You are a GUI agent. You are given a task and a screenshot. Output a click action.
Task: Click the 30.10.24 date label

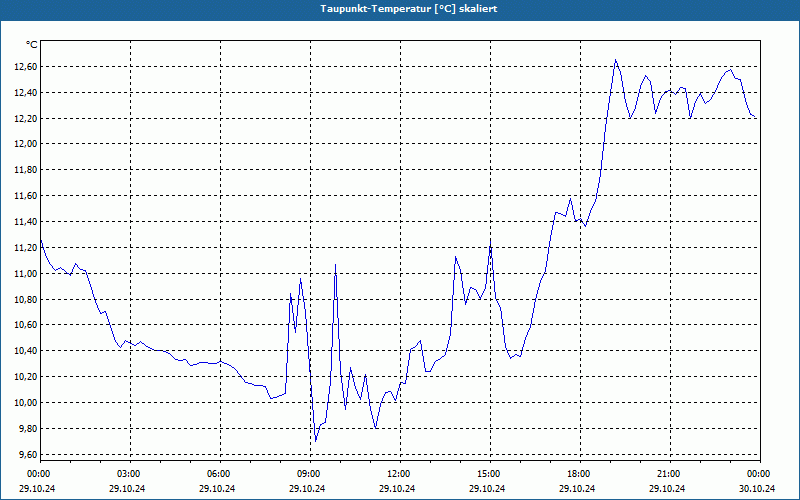coord(757,488)
